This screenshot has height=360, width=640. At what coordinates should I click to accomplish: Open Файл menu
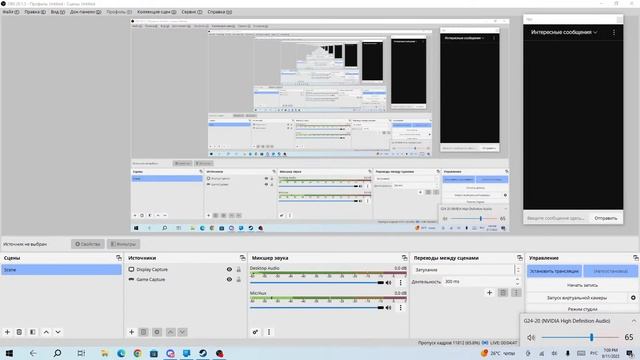tap(11, 12)
